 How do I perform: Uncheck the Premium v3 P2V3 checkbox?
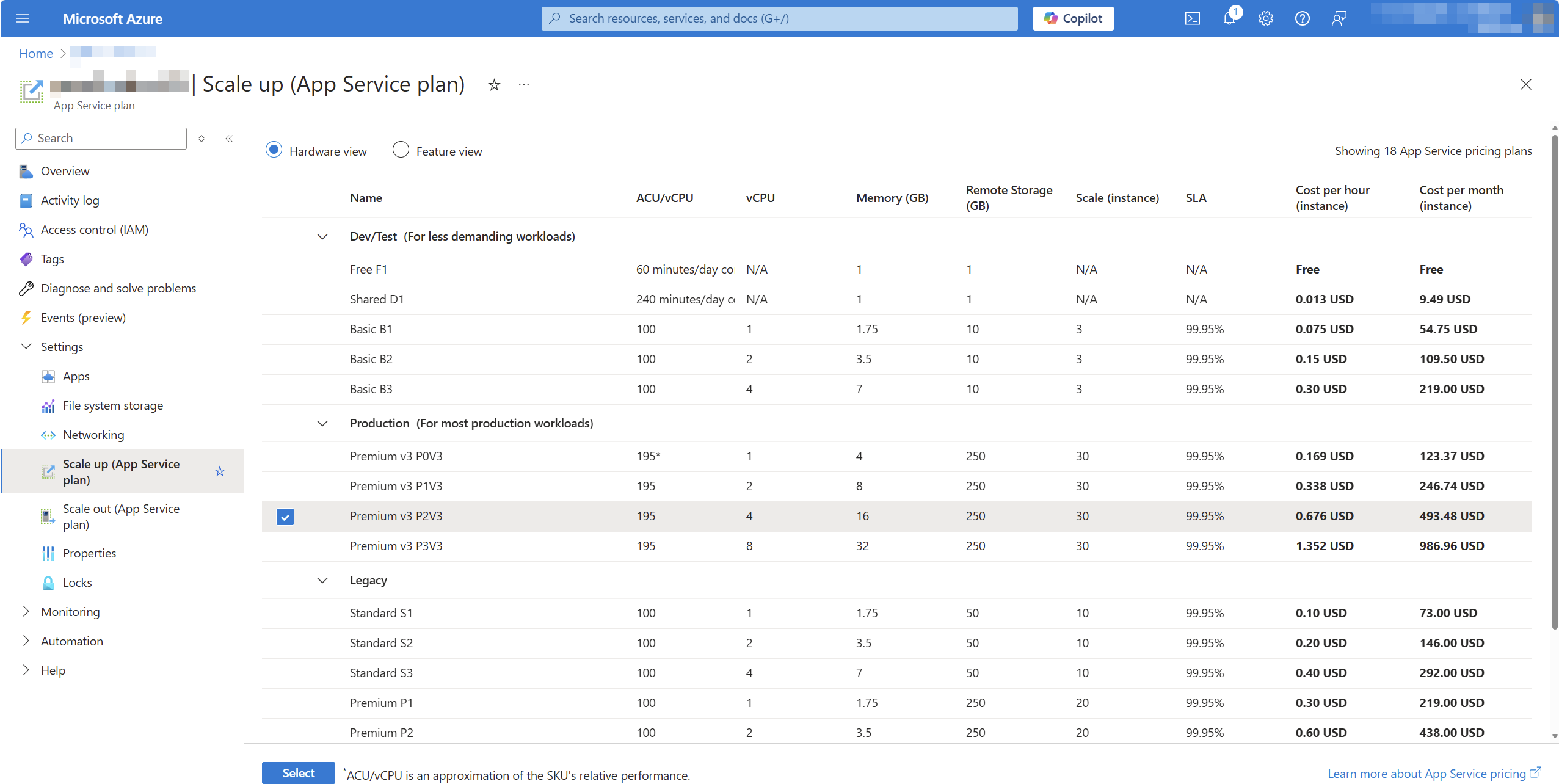(285, 517)
